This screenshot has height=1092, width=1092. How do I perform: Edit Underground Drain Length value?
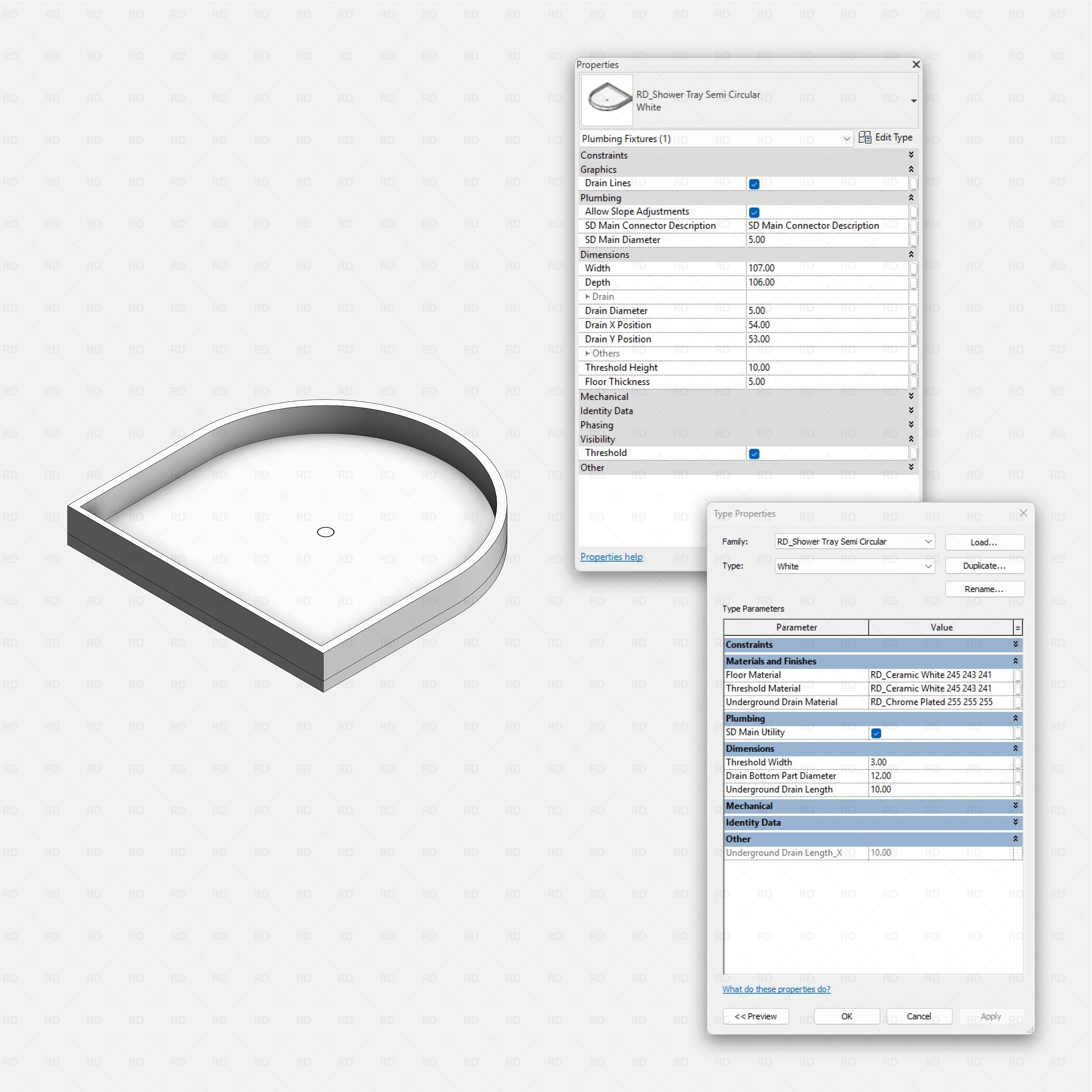click(940, 789)
